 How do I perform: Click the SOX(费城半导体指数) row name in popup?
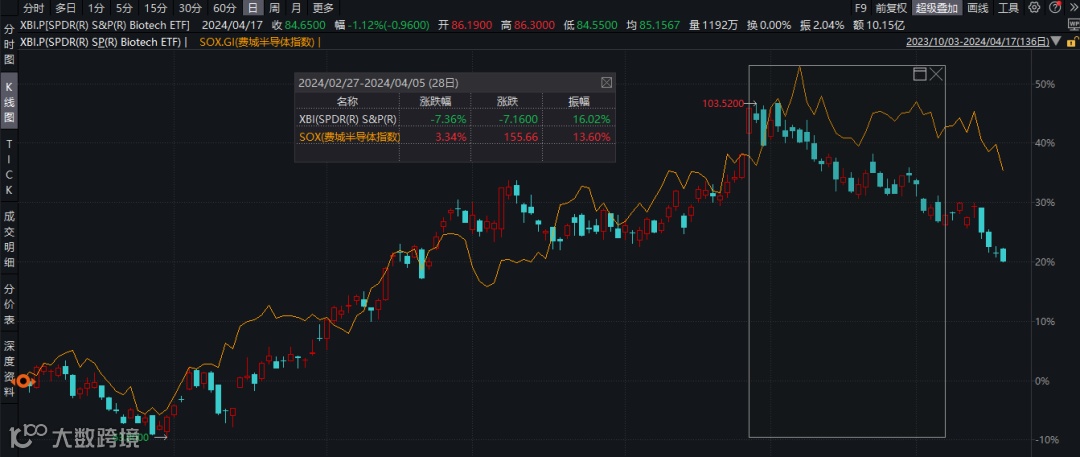pyautogui.click(x=349, y=136)
